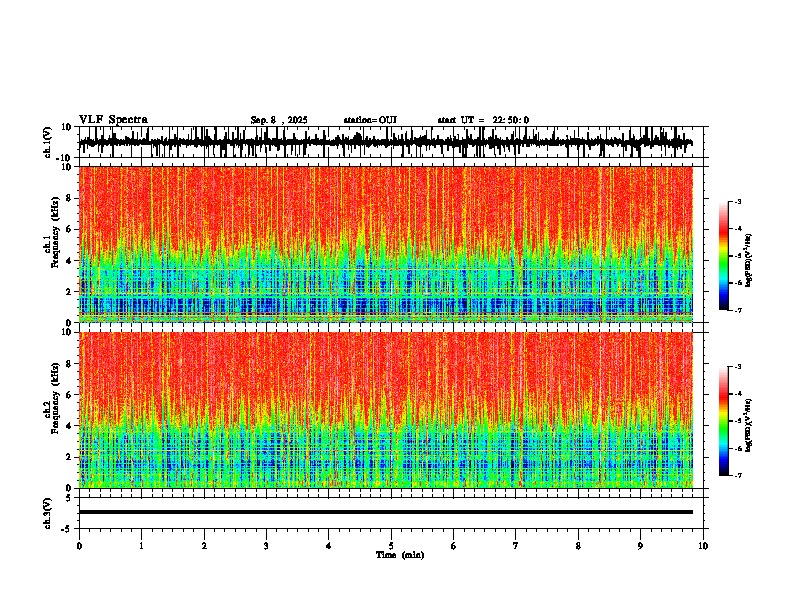
Task: Click the ch.2 color bar log(PSD) label
Action: [748, 425]
